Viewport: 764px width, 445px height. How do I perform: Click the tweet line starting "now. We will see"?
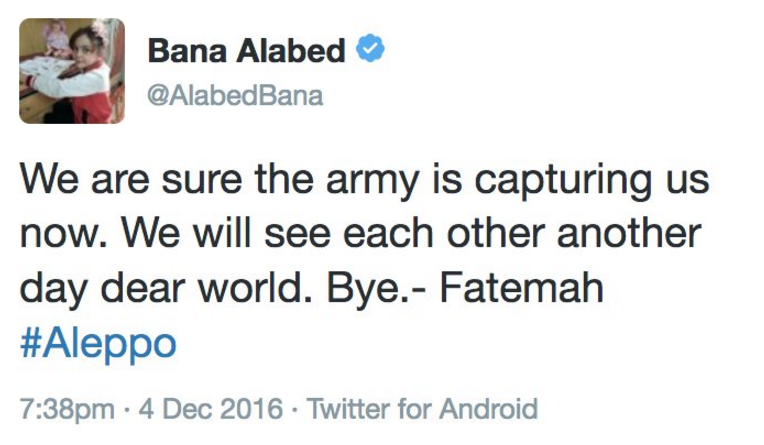(361, 233)
